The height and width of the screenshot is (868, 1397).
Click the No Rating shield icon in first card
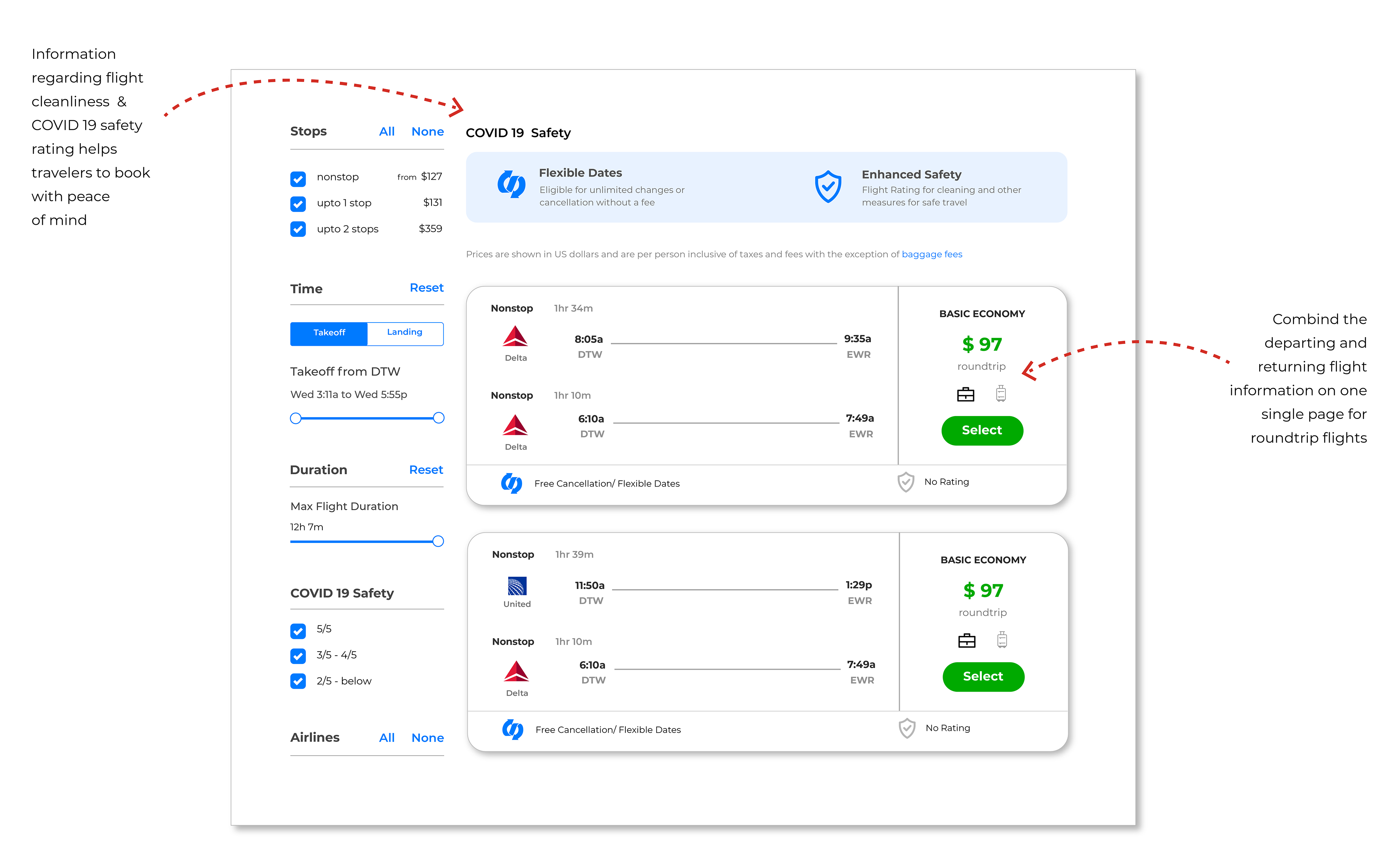tap(906, 482)
